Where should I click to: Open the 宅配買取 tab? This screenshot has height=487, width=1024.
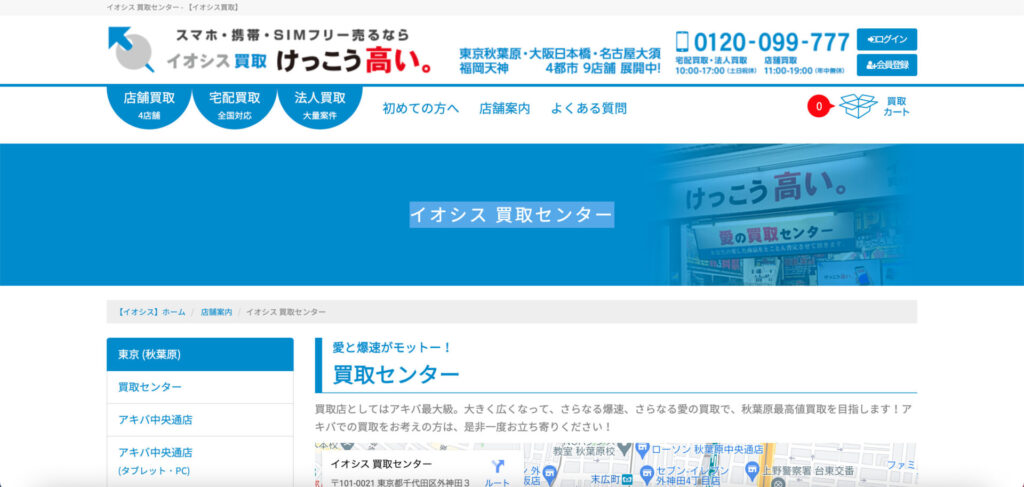point(234,106)
